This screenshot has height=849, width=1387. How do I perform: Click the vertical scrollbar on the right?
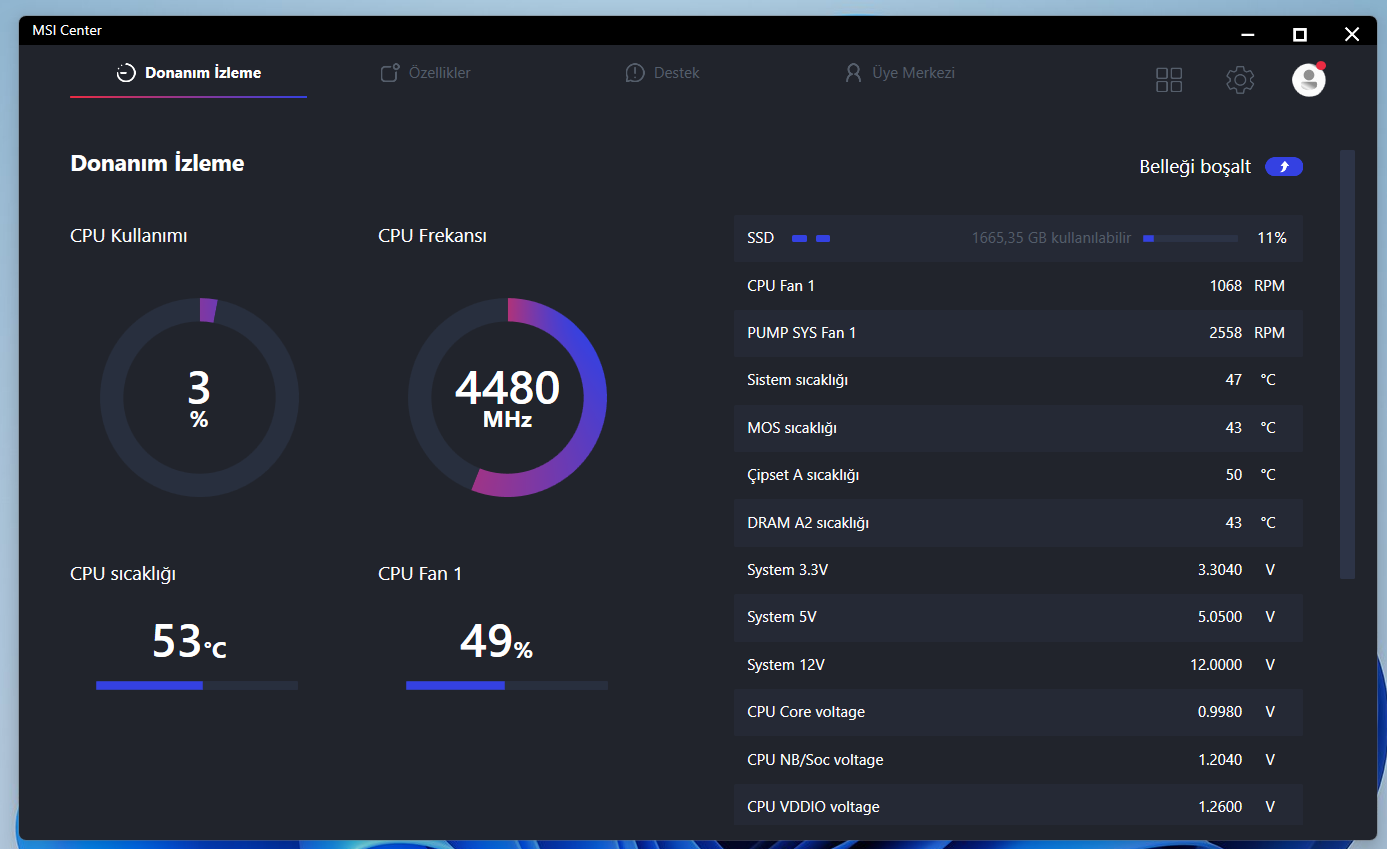(1347, 364)
